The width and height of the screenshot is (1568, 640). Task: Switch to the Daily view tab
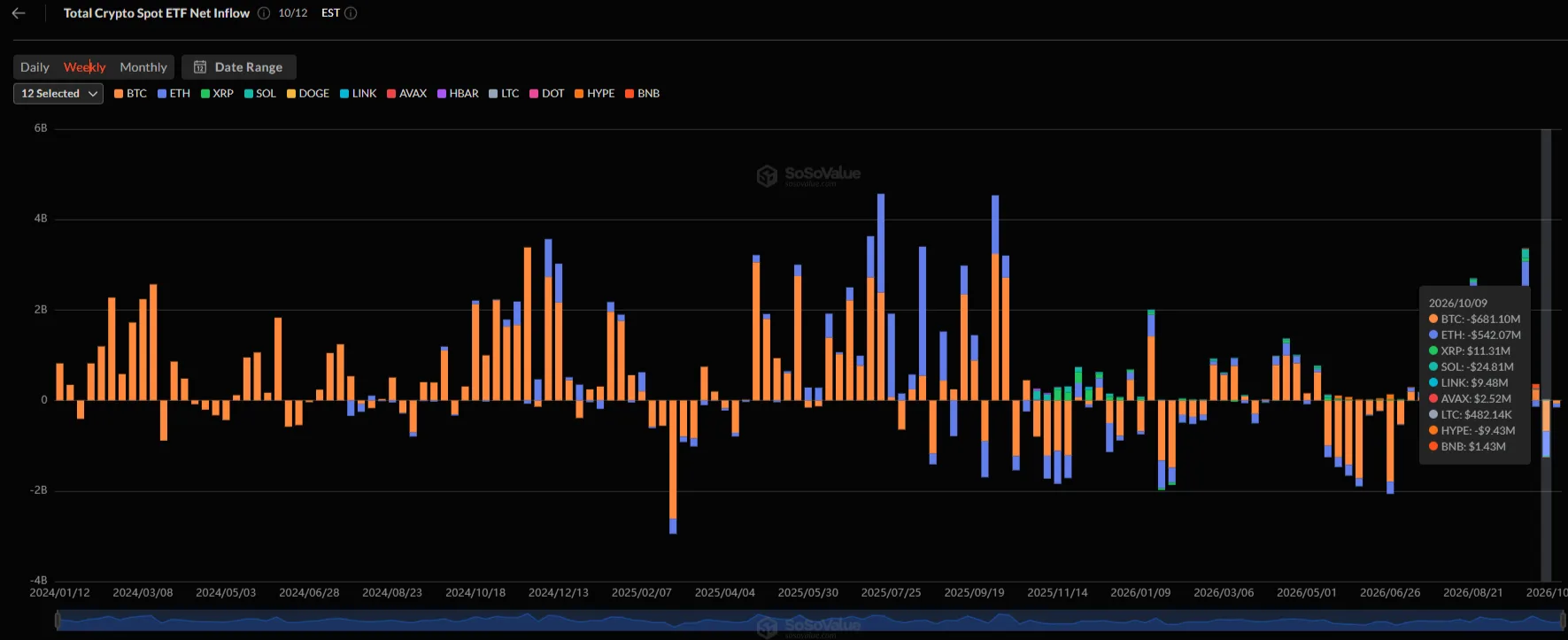point(35,67)
